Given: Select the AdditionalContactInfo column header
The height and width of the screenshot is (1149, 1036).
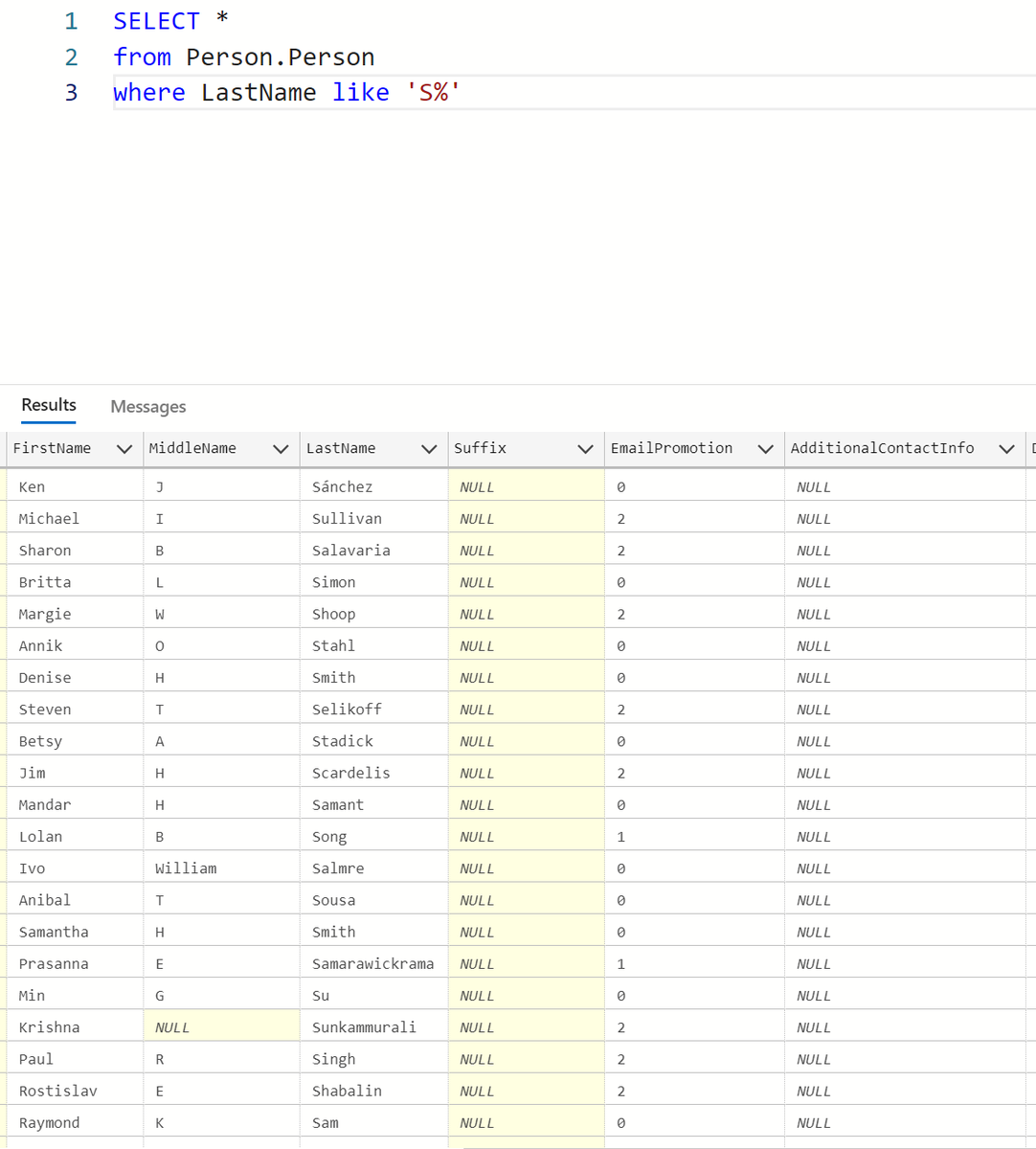Looking at the screenshot, I should [905, 448].
